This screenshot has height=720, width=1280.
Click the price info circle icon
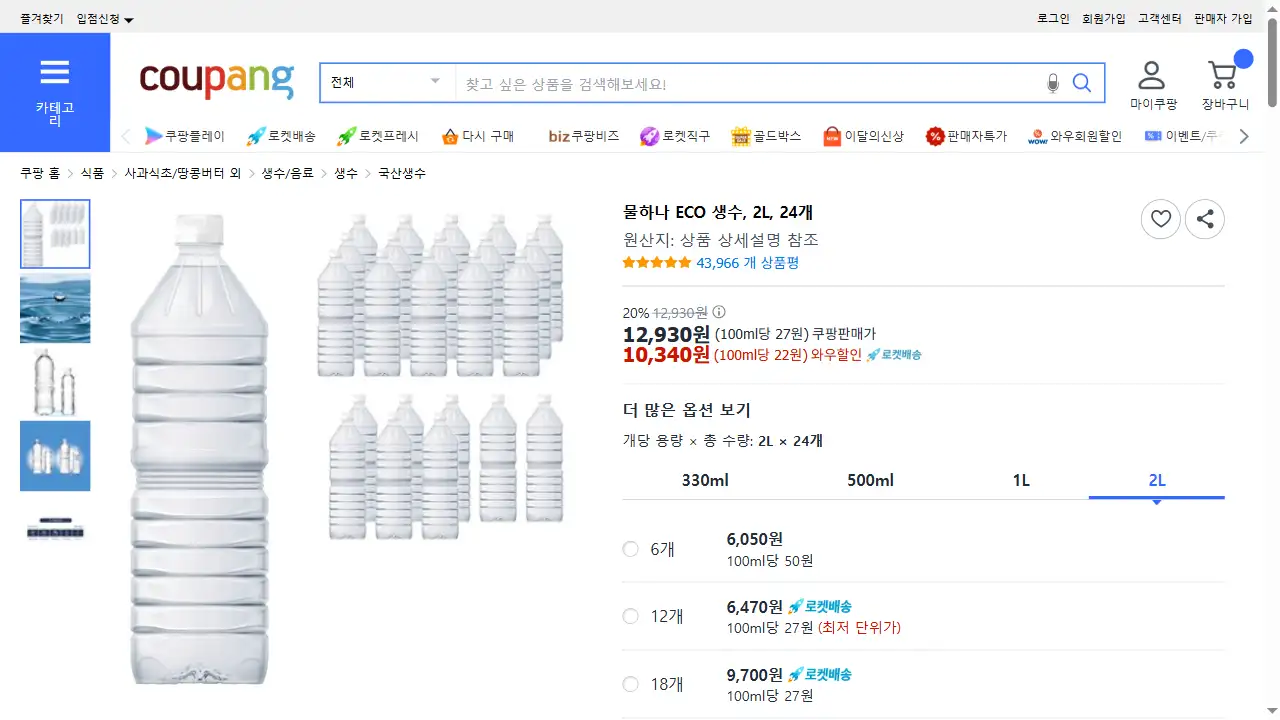pyautogui.click(x=719, y=312)
